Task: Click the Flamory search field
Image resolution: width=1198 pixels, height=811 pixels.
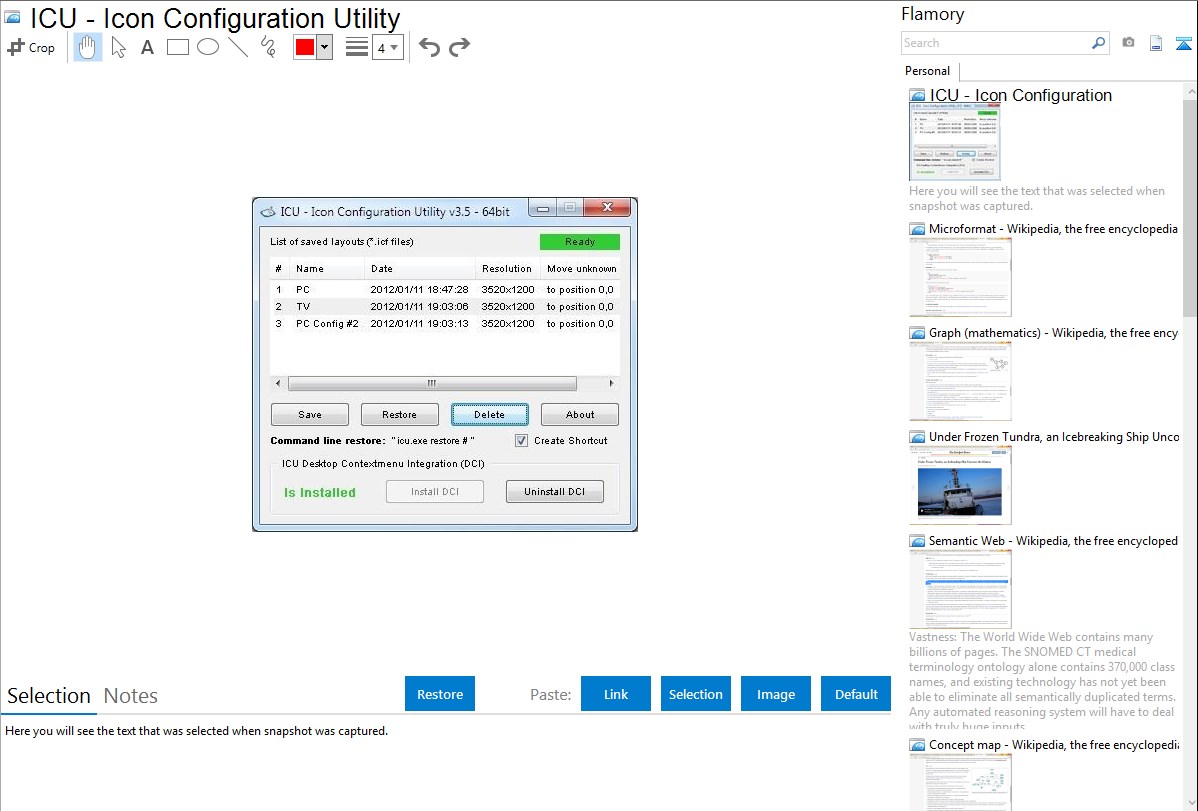Action: 995,43
